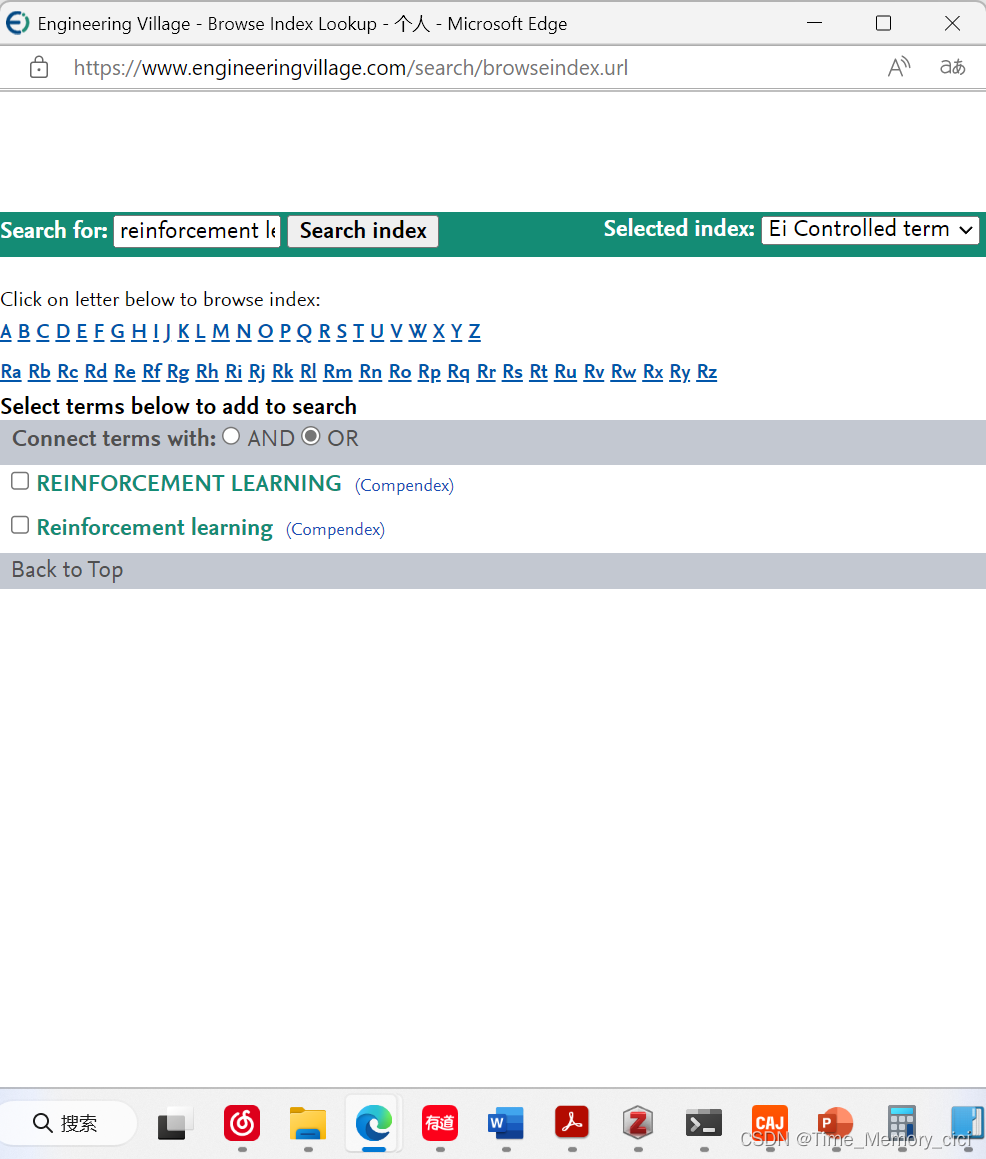Browse index letter B
The height and width of the screenshot is (1159, 986).
coord(24,332)
